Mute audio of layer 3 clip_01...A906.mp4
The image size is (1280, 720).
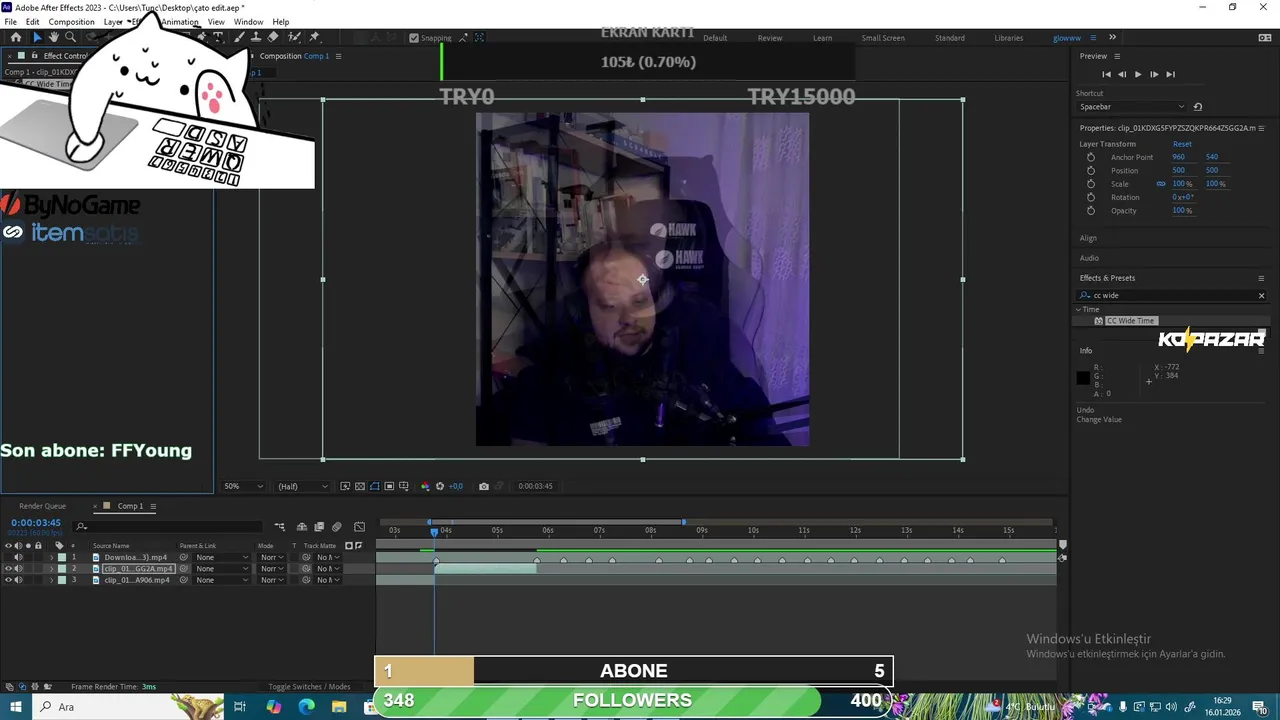coord(18,580)
